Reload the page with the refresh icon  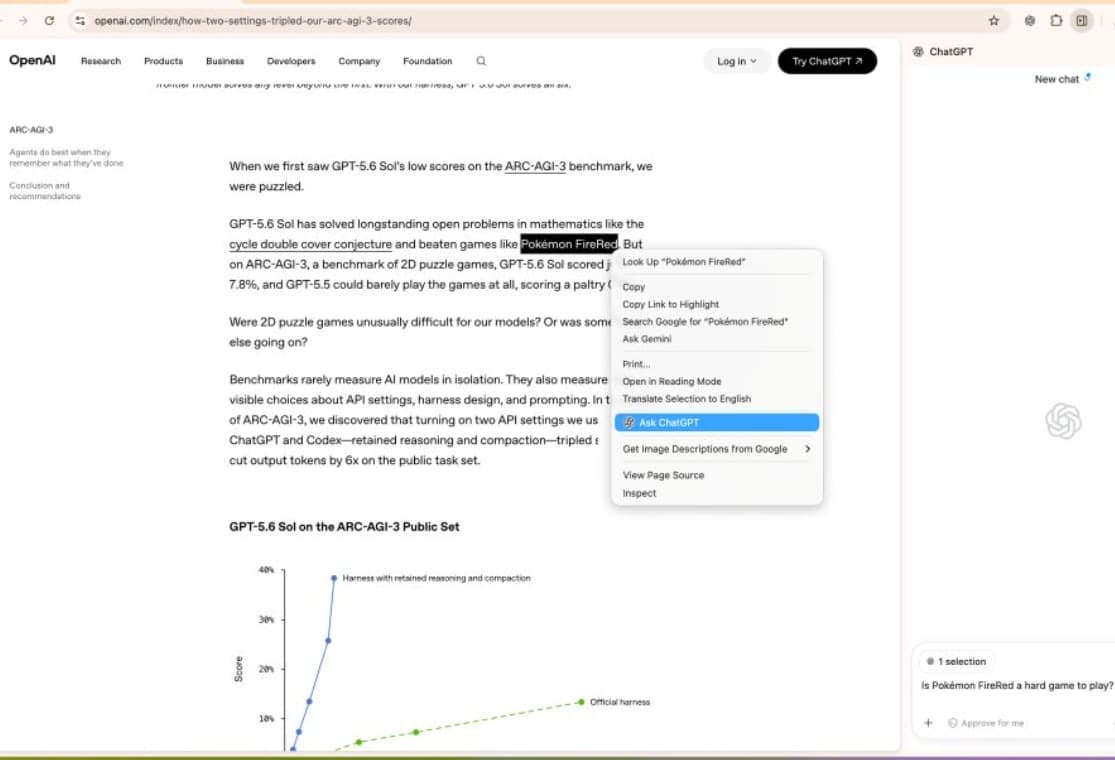(49, 21)
